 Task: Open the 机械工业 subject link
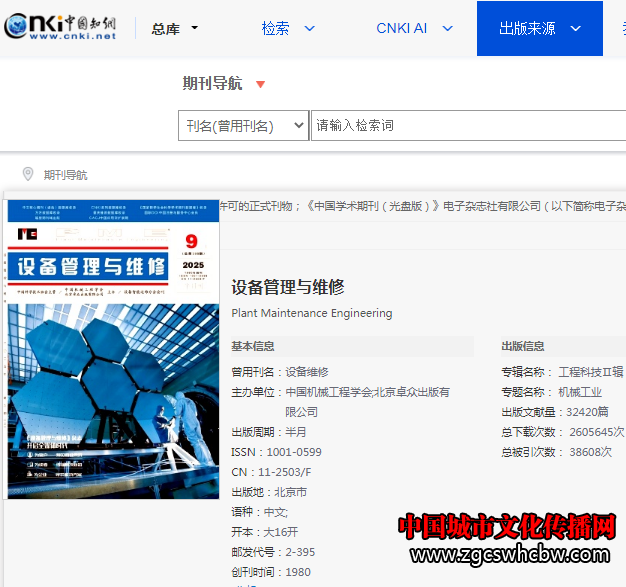579,392
